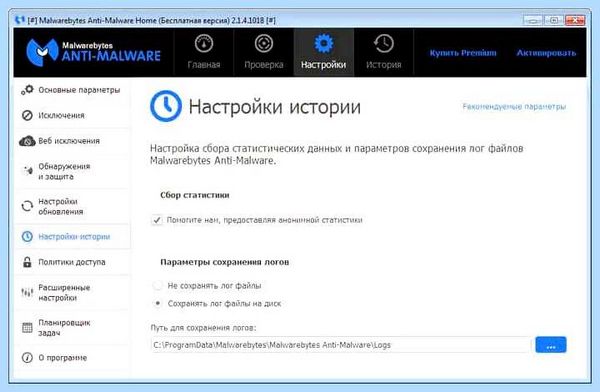Select 'Не сохранять лог файлы' radio button
Screen dimensions: 600x392
tap(157, 286)
